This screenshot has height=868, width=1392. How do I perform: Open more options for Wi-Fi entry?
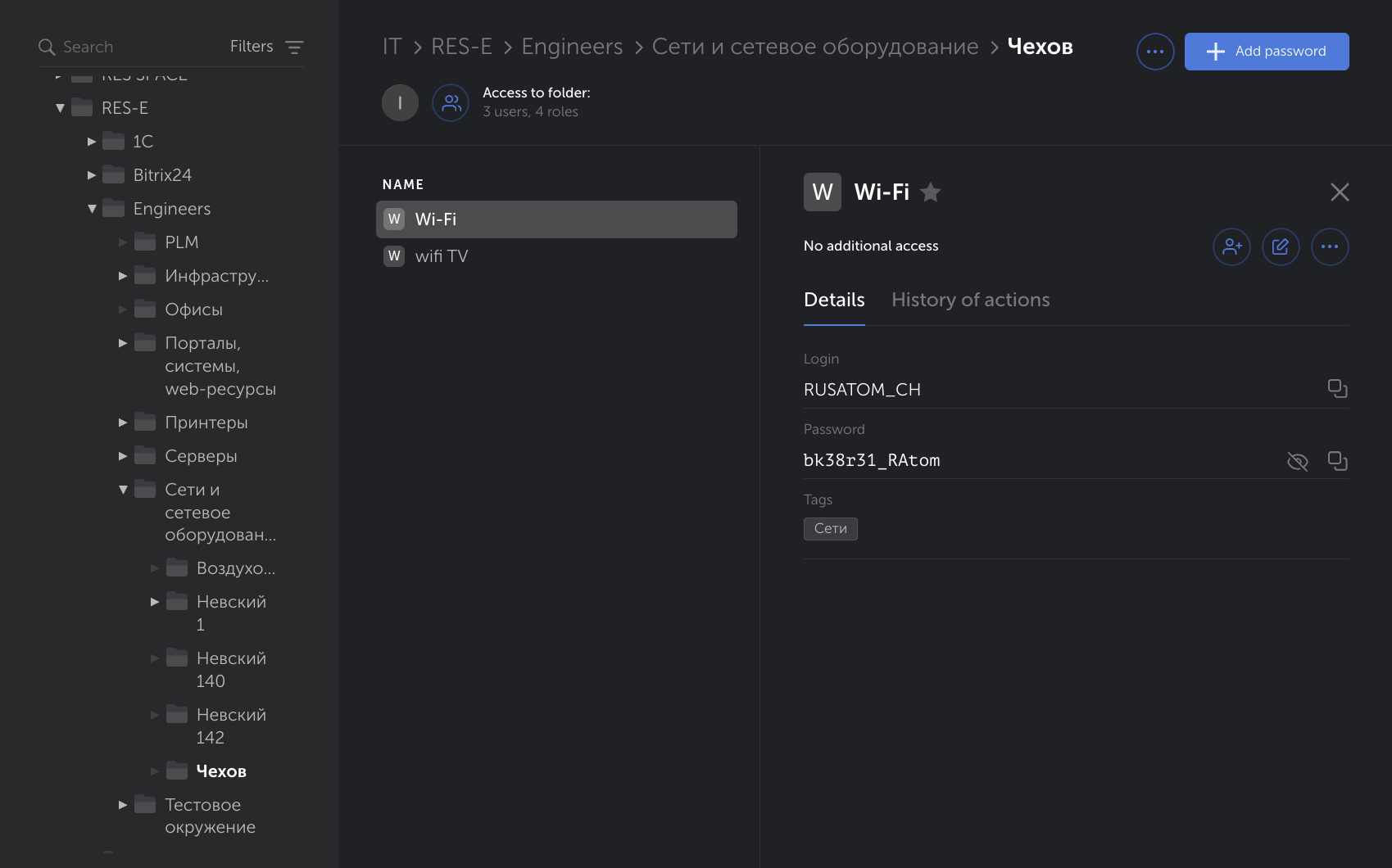(1329, 246)
